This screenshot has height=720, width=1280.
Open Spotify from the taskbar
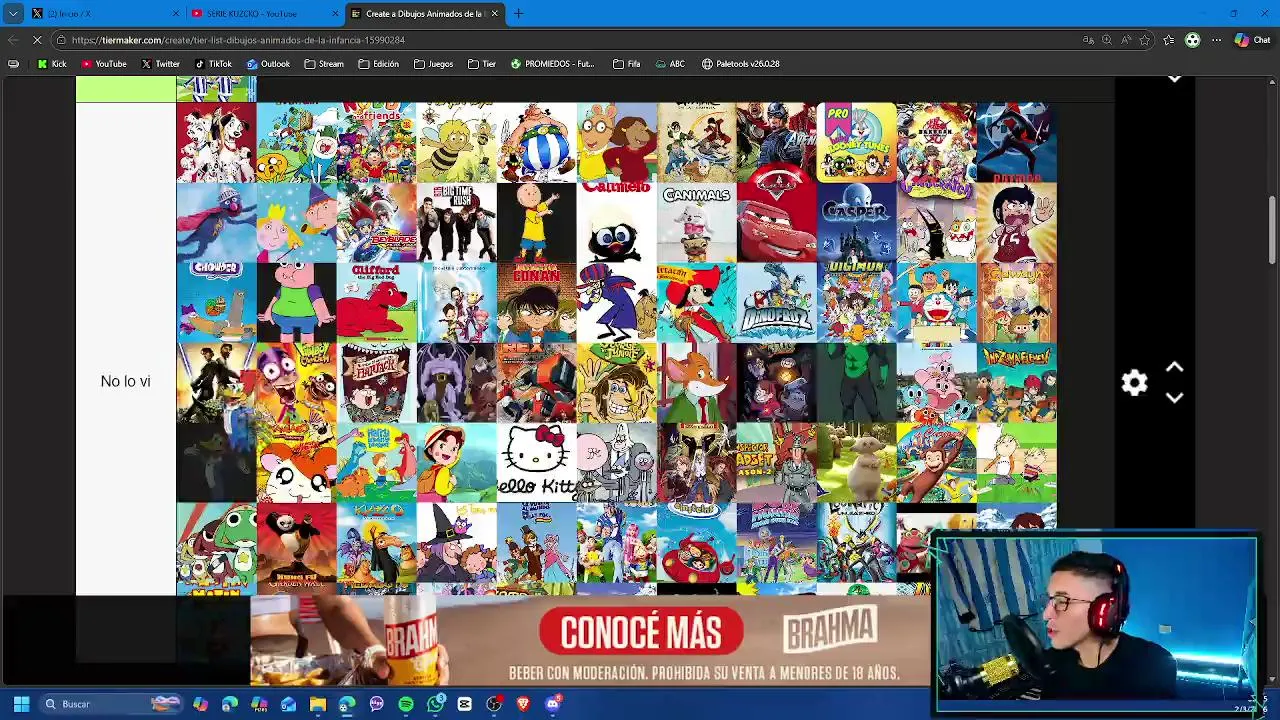click(406, 704)
